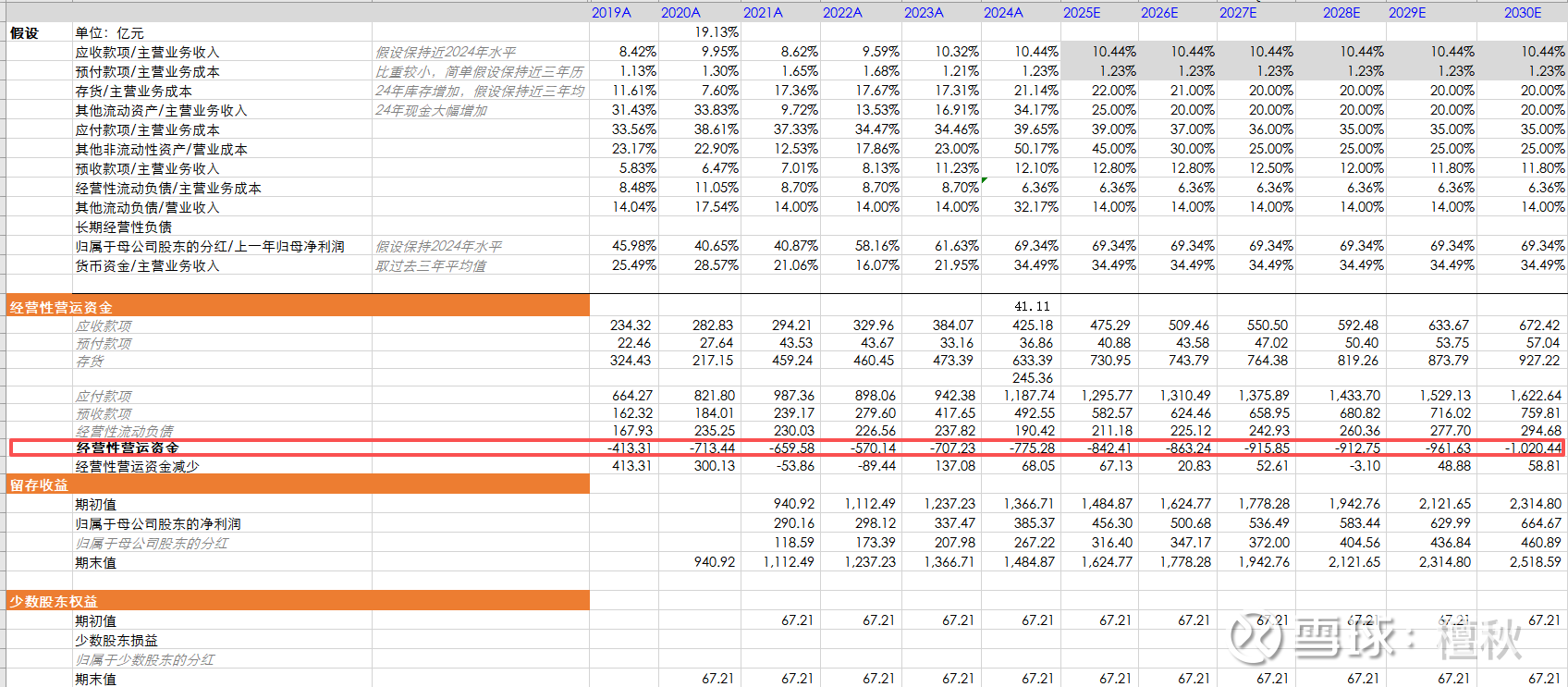Select the 672.42 receivables cell
1568x687 pixels.
click(1539, 325)
